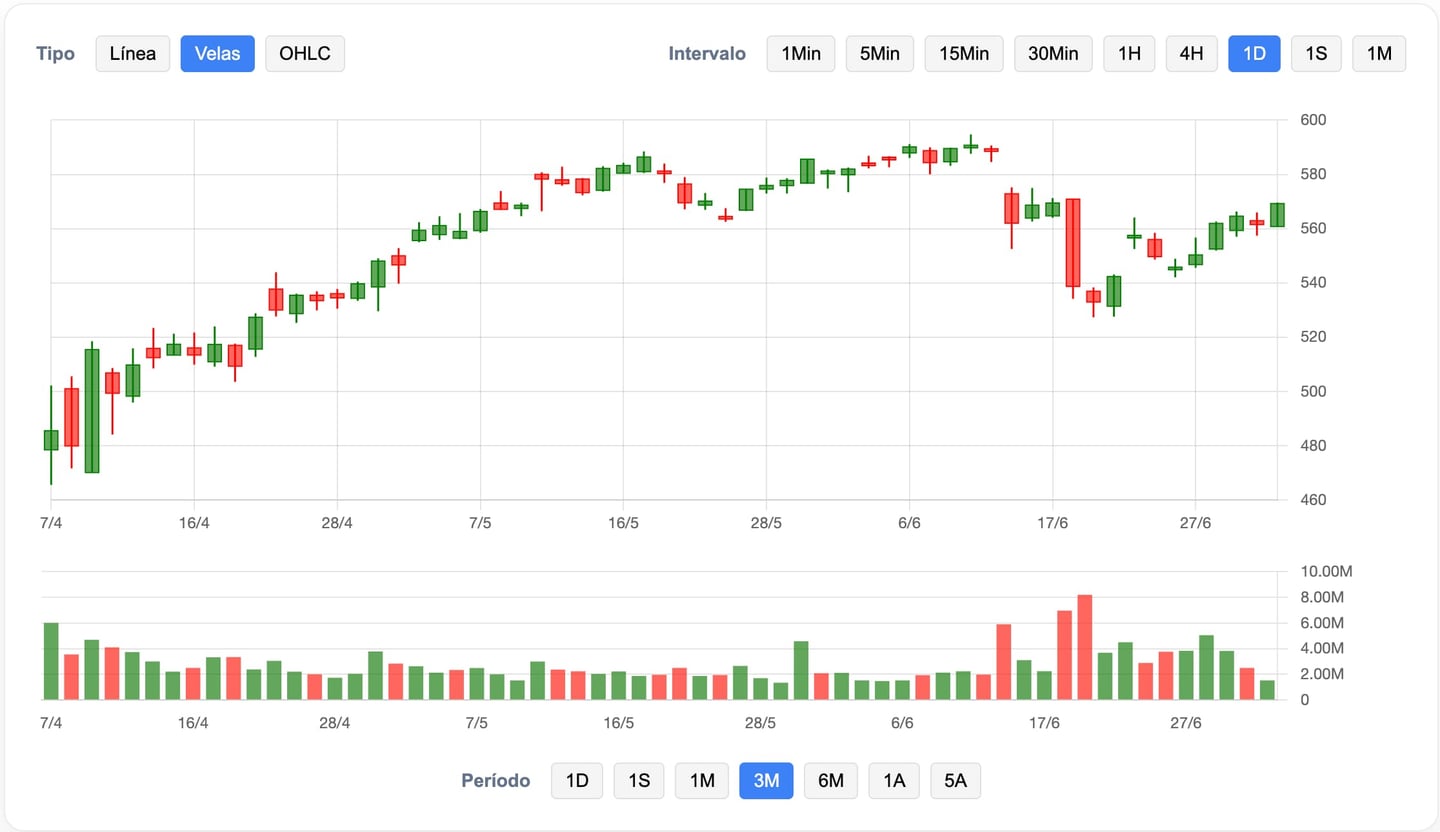1440x832 pixels.
Task: Show the 1A period range
Action: pos(893,781)
